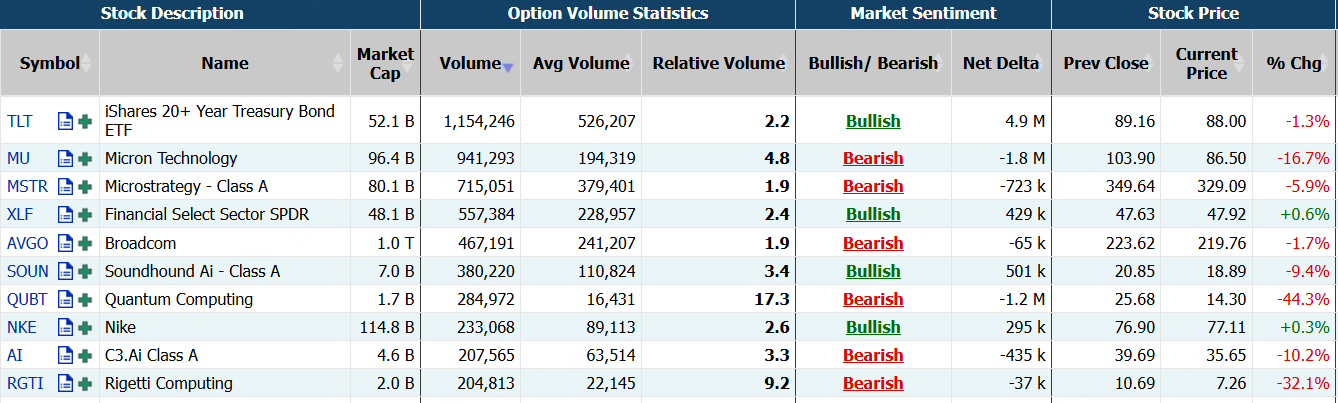The image size is (1338, 403).
Task: Click the green plus icon for AI
Action: pos(85,355)
